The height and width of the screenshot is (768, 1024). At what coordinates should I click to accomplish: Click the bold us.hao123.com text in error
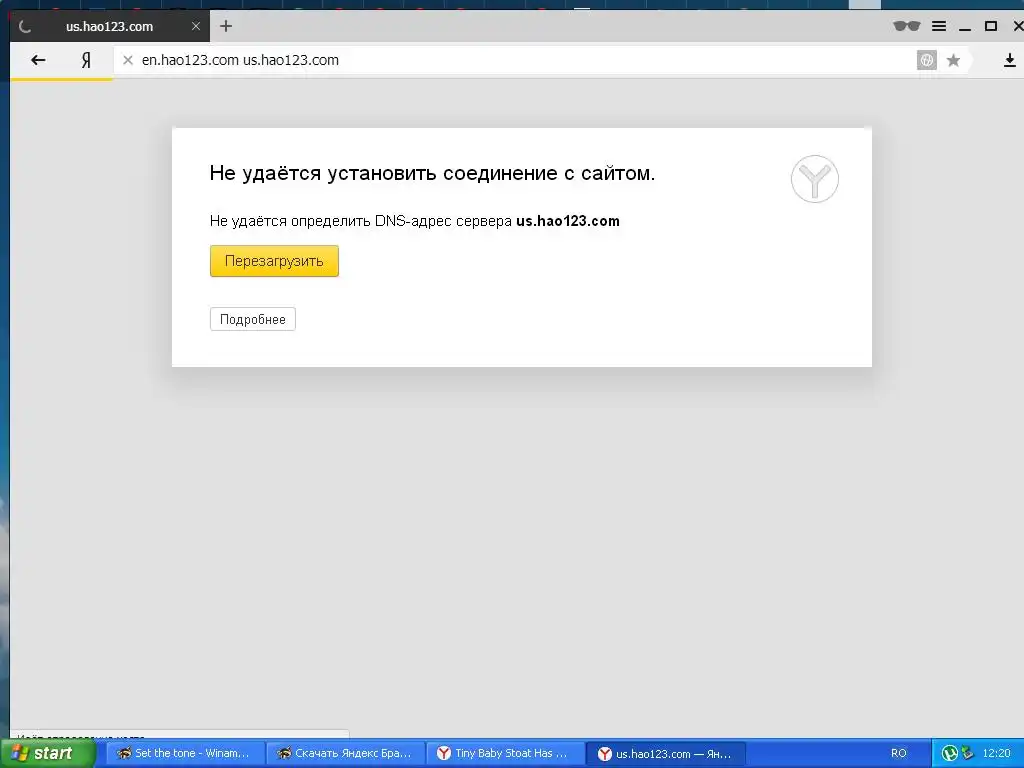[x=568, y=221]
